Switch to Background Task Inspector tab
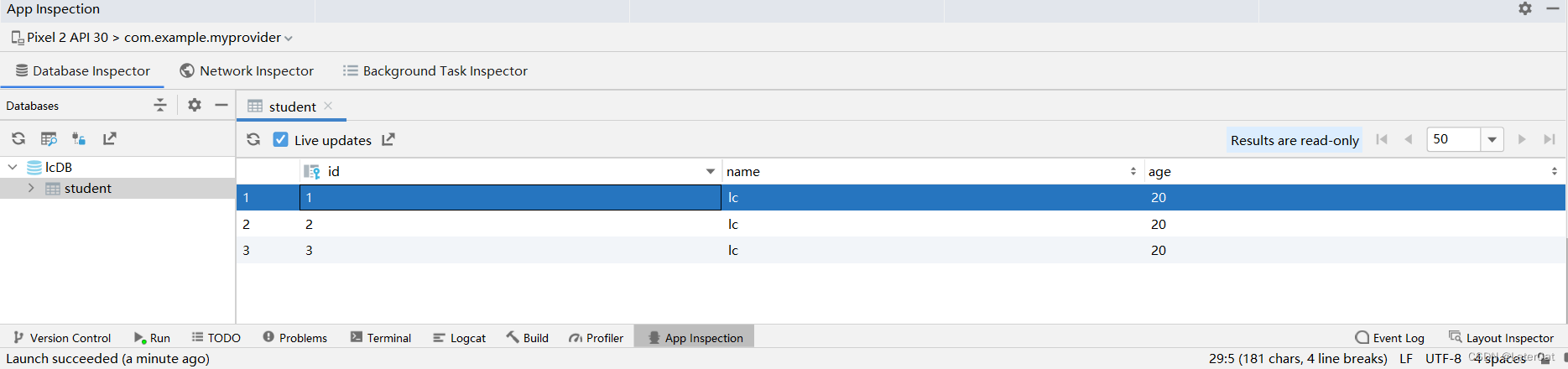 (435, 71)
